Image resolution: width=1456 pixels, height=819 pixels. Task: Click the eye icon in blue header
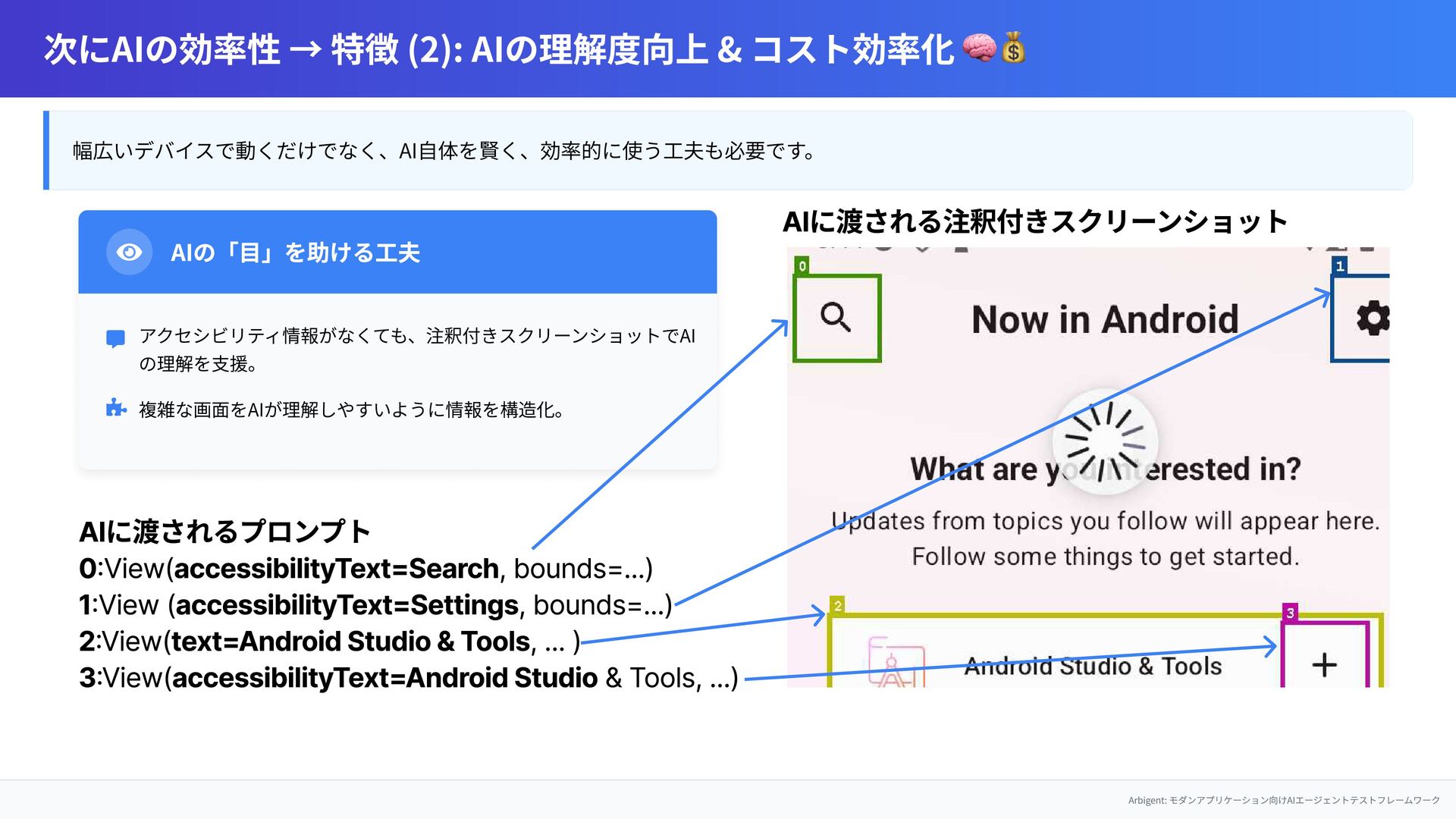tap(129, 252)
